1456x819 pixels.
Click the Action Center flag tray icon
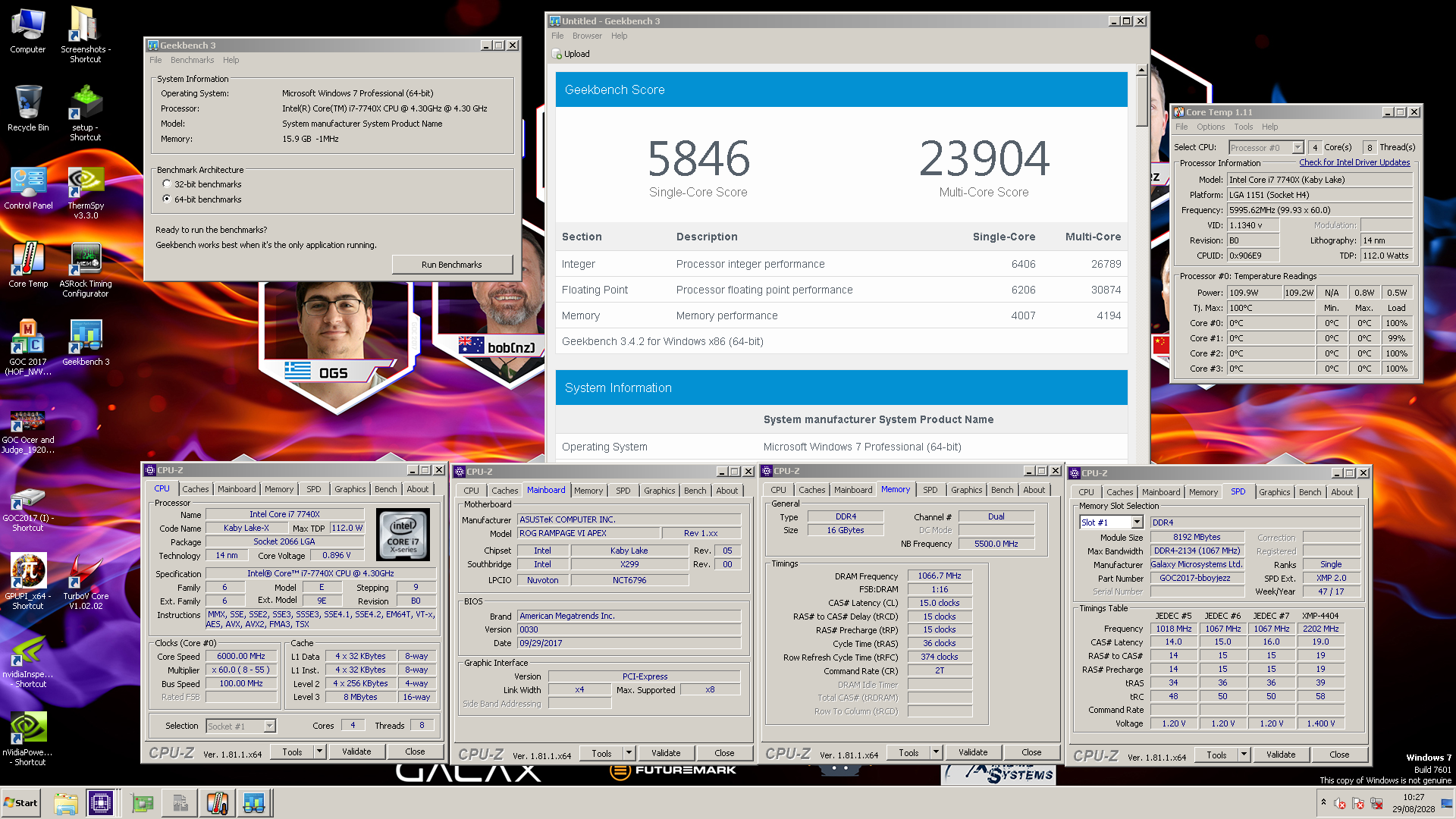pos(1358,803)
